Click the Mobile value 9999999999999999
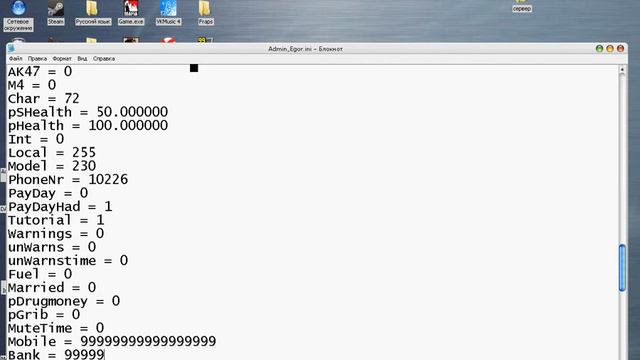 pos(148,341)
